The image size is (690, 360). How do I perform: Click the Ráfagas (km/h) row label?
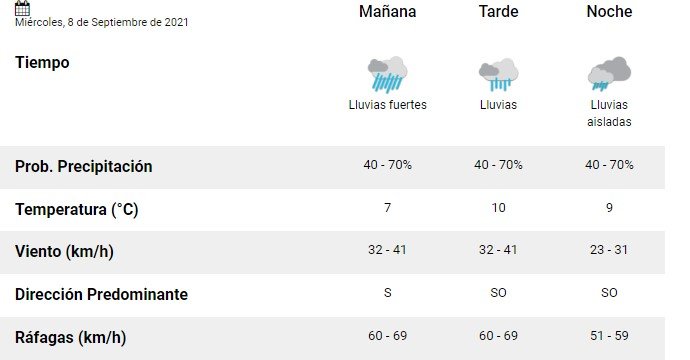(x=70, y=338)
